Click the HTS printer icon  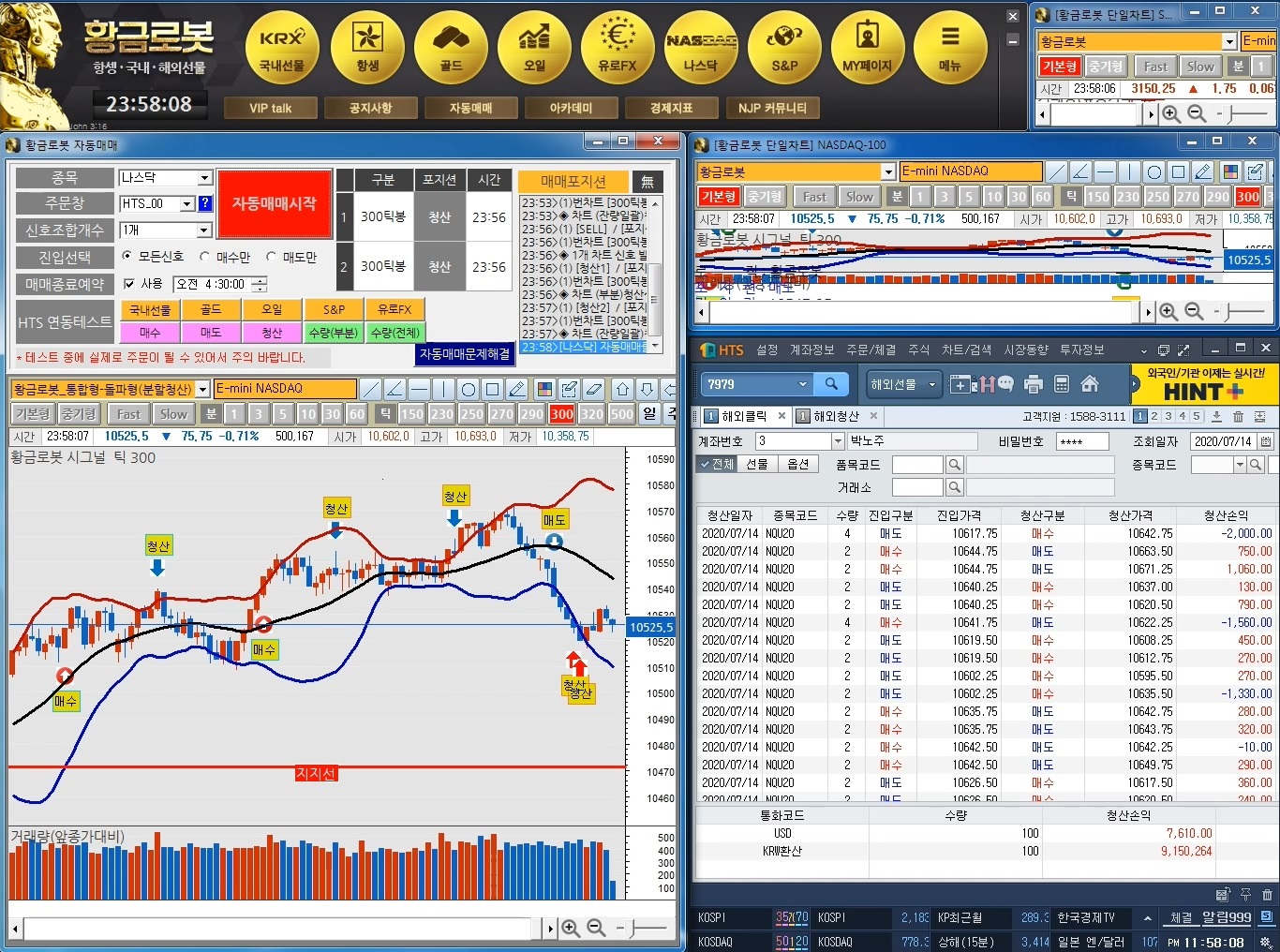1034,384
